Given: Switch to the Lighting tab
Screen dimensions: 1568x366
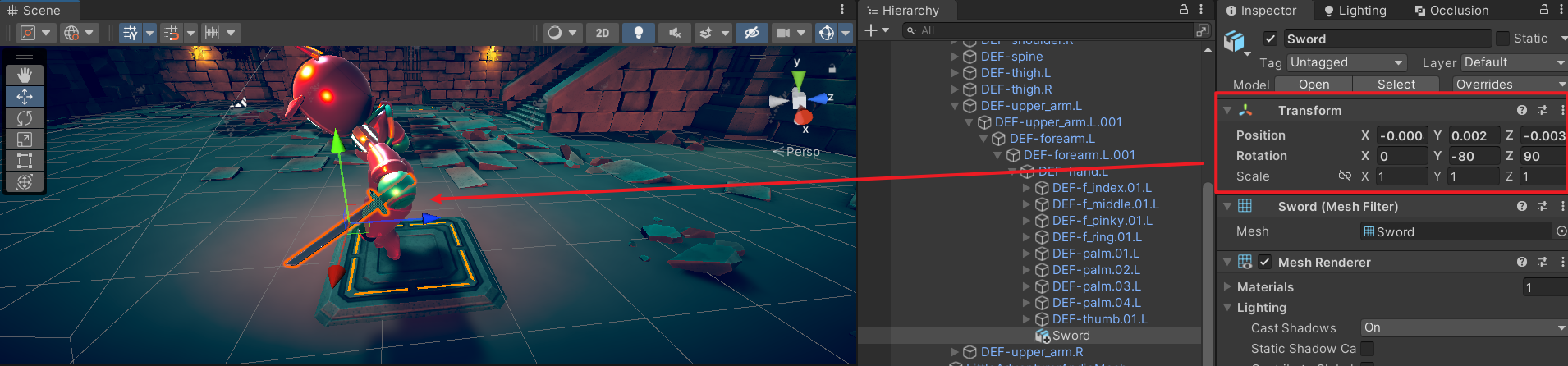Looking at the screenshot, I should (x=1355, y=11).
